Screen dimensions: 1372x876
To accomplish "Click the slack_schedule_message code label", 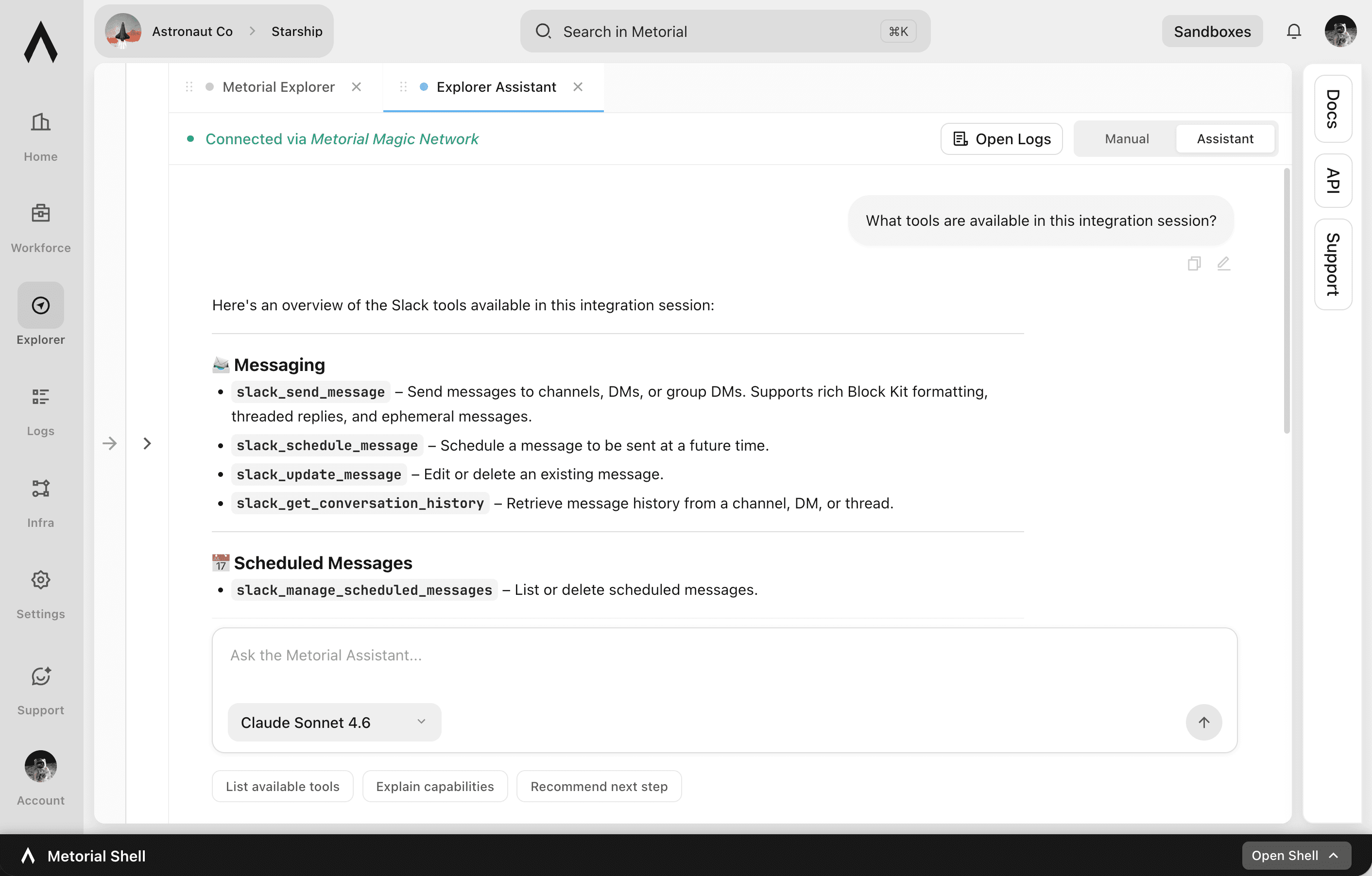I will [327, 445].
